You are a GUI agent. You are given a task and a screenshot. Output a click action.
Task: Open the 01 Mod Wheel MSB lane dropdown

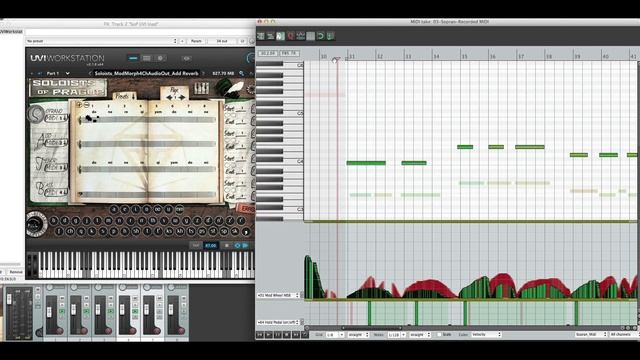coord(278,295)
